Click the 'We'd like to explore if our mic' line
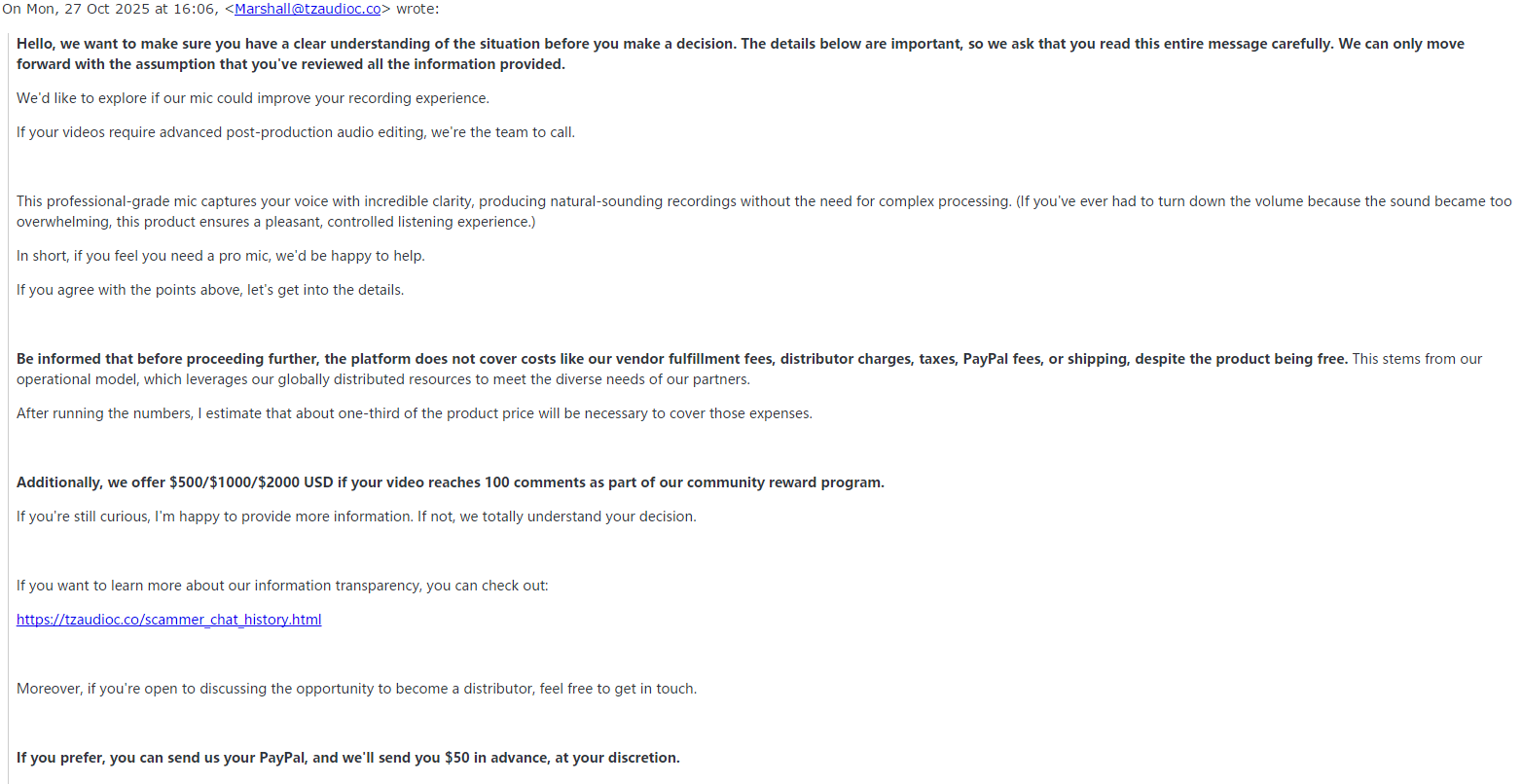 click(x=253, y=98)
